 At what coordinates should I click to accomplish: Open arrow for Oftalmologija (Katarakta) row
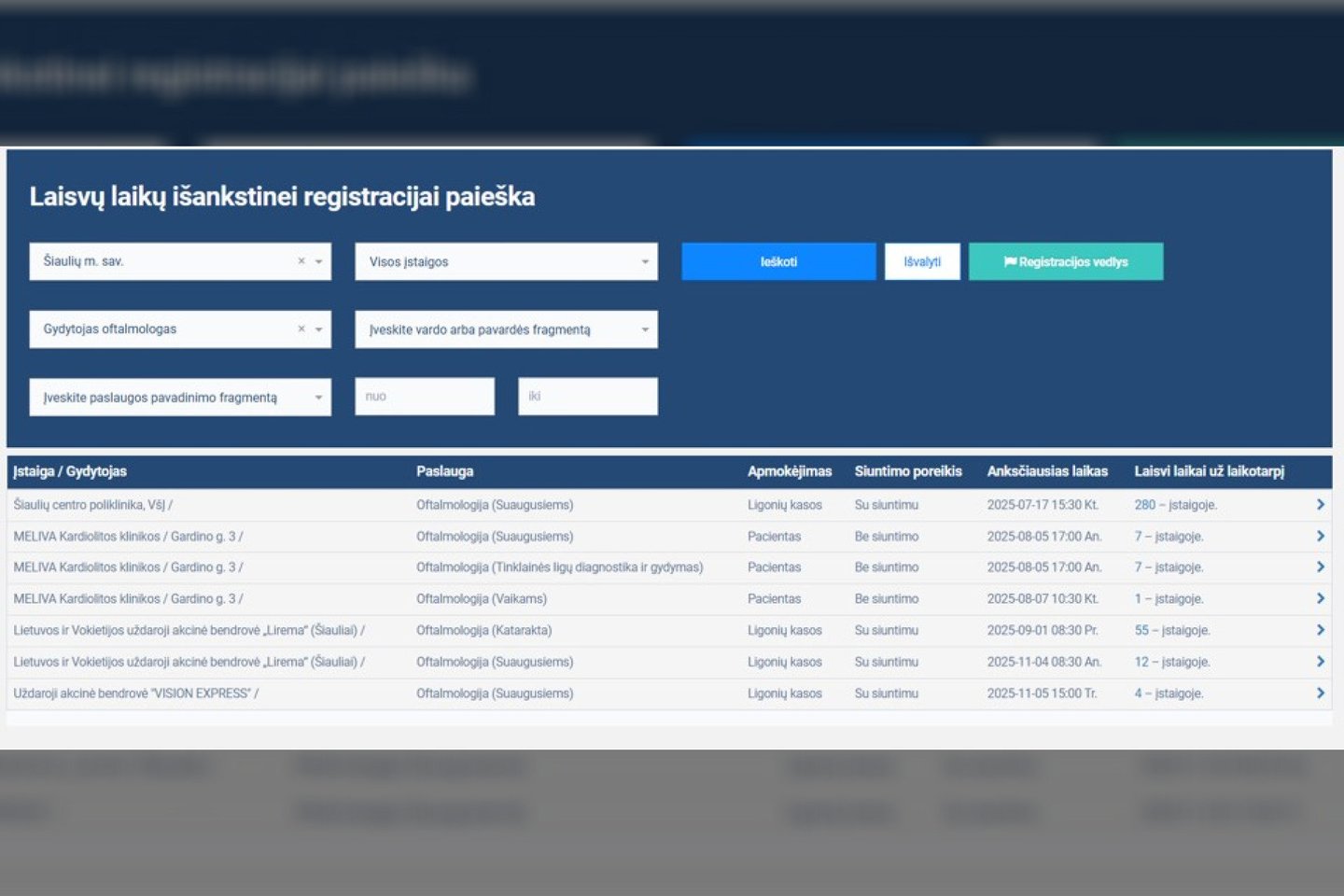click(x=1320, y=630)
